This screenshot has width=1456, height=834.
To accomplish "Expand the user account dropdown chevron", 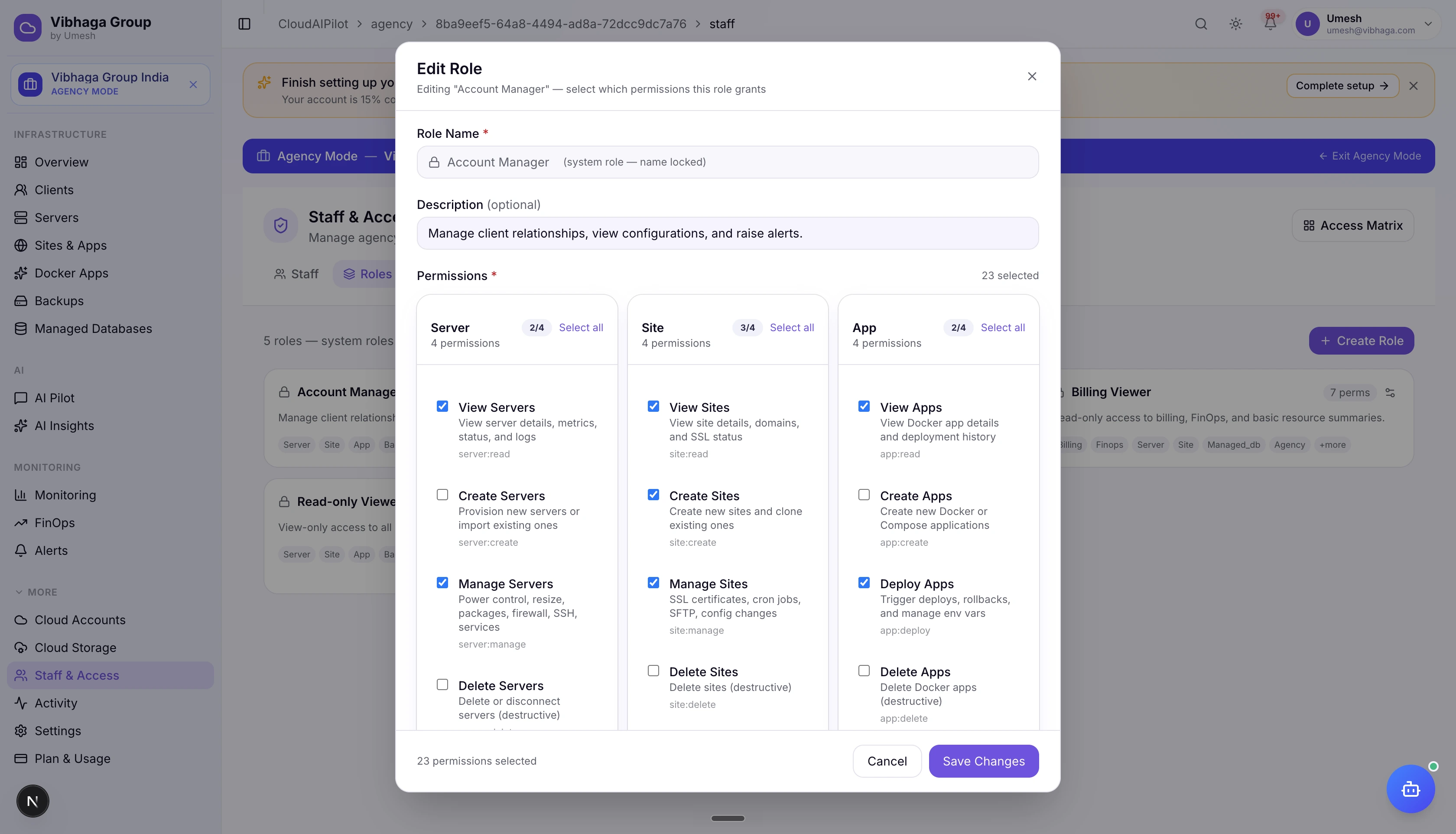I will (x=1428, y=23).
